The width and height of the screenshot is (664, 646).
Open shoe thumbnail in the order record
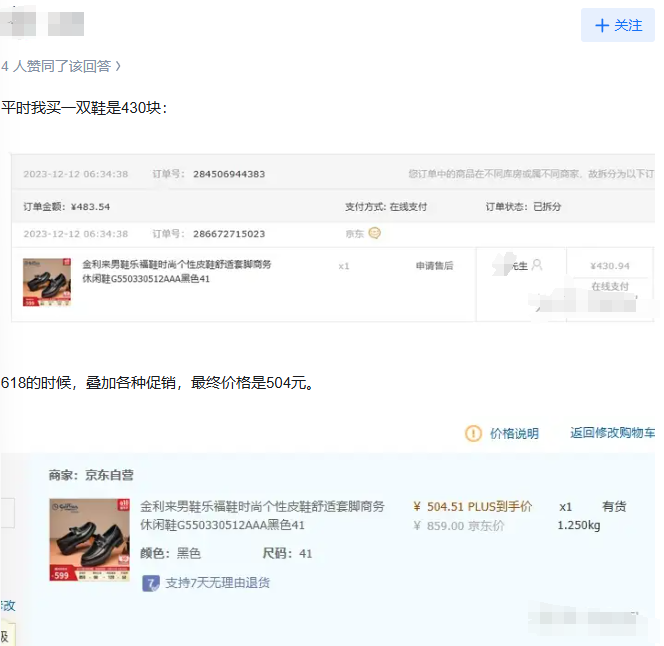[x=47, y=282]
